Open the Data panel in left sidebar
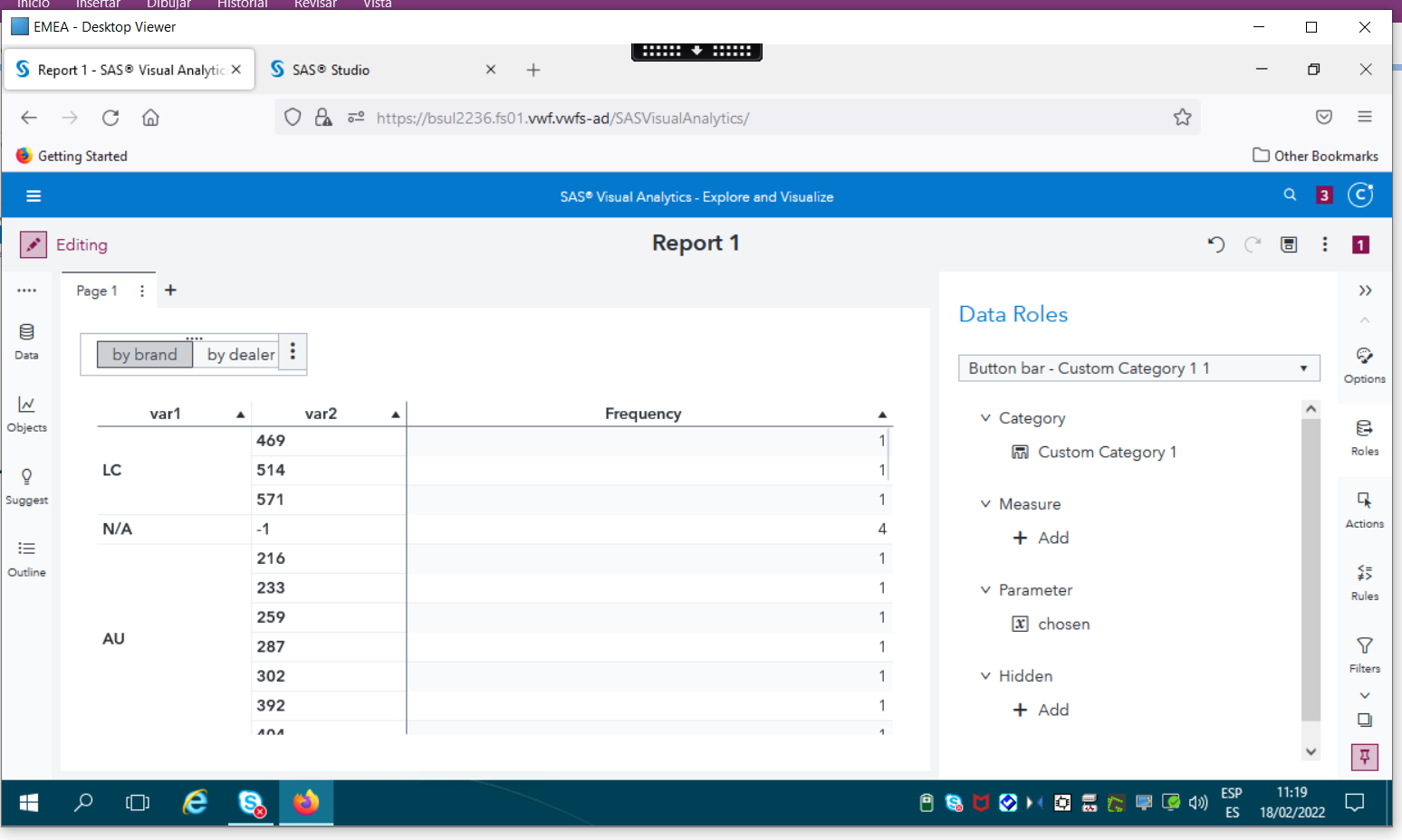The image size is (1402, 840). tap(26, 342)
